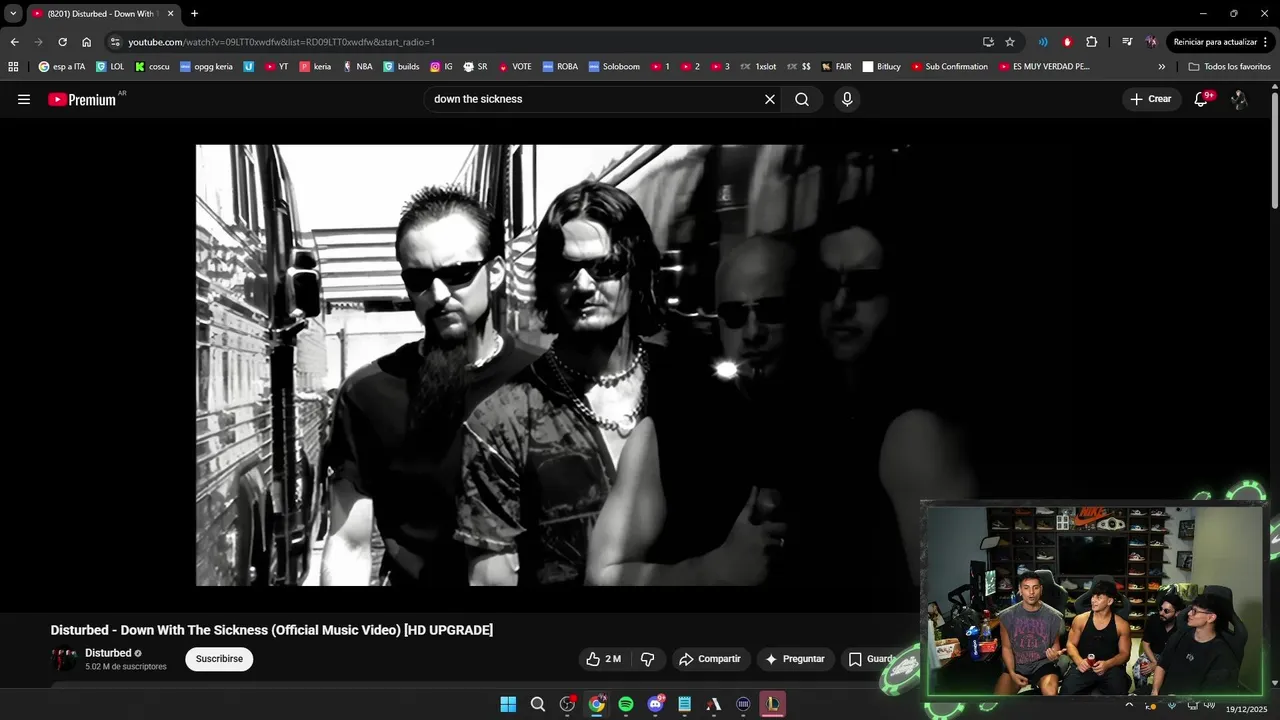Open League of Legends taskbar icon
Screen dimensions: 1280x720
click(772, 704)
